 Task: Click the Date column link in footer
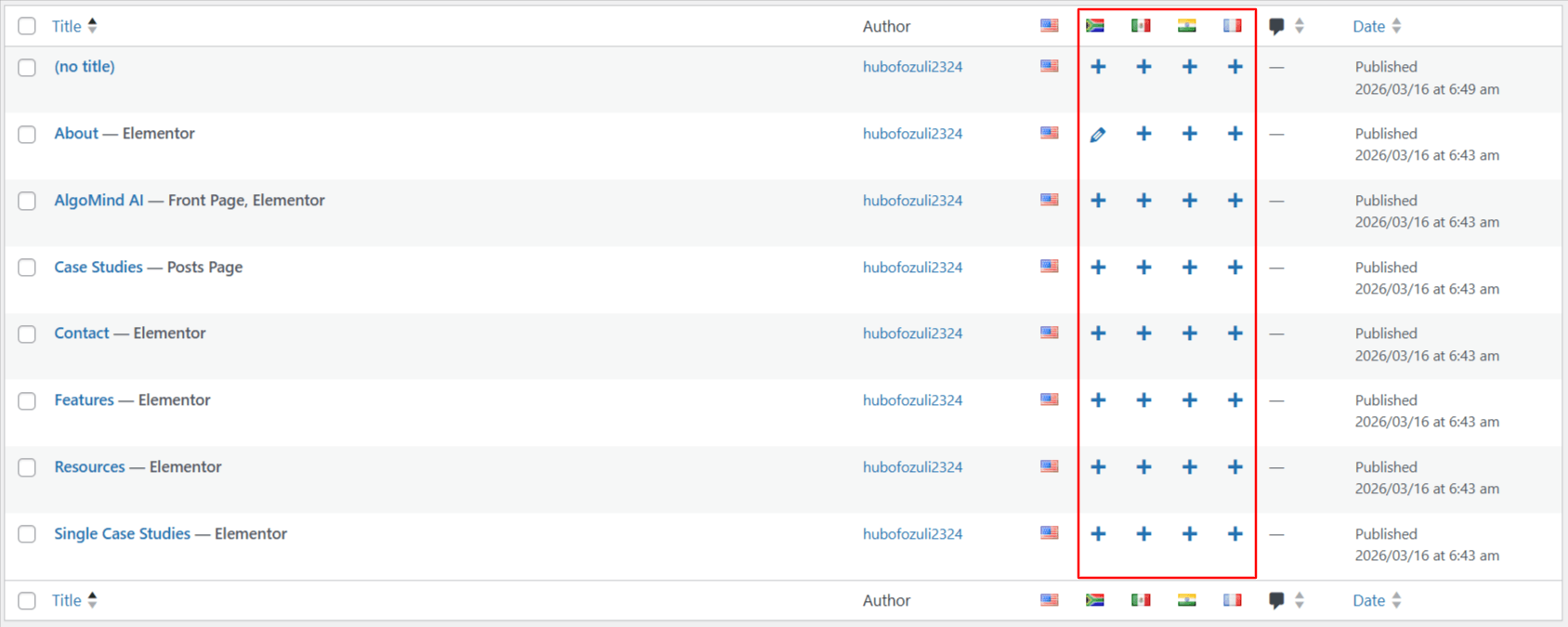pos(1368,601)
